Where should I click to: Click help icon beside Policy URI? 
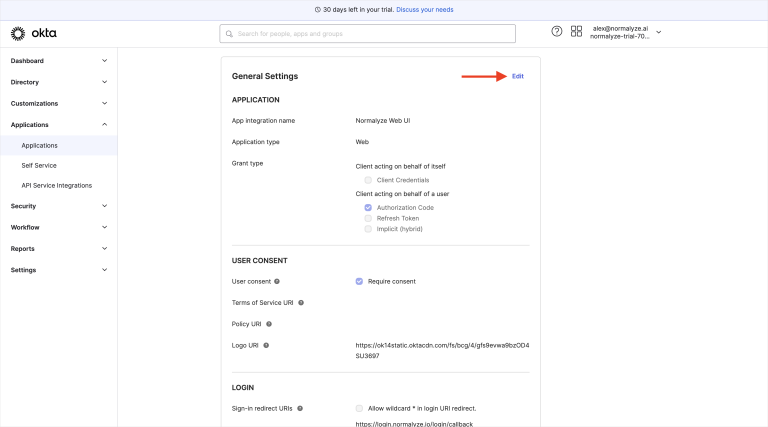pos(269,324)
